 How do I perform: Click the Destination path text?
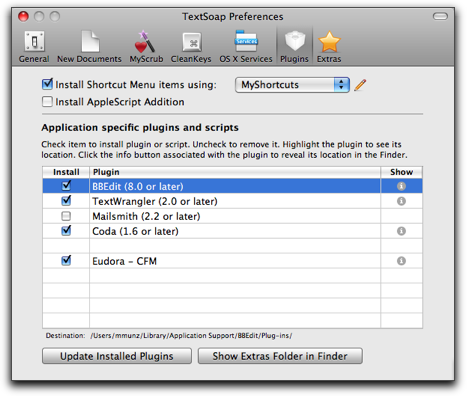coord(191,336)
